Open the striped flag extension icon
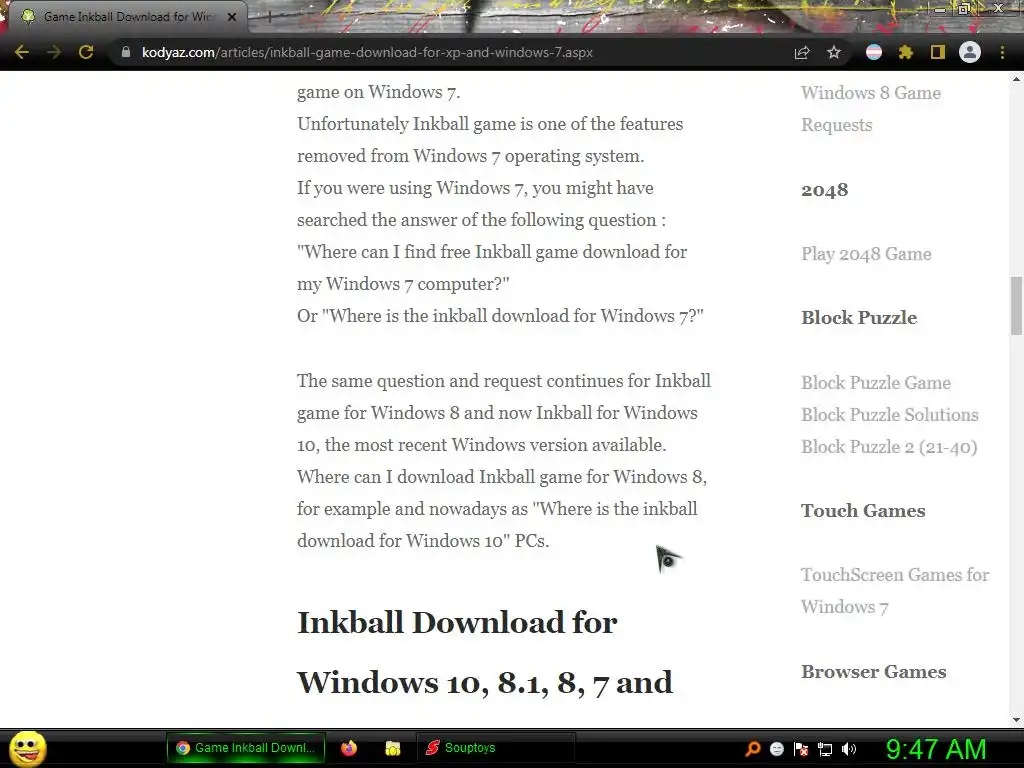1024x768 pixels. coord(874,52)
